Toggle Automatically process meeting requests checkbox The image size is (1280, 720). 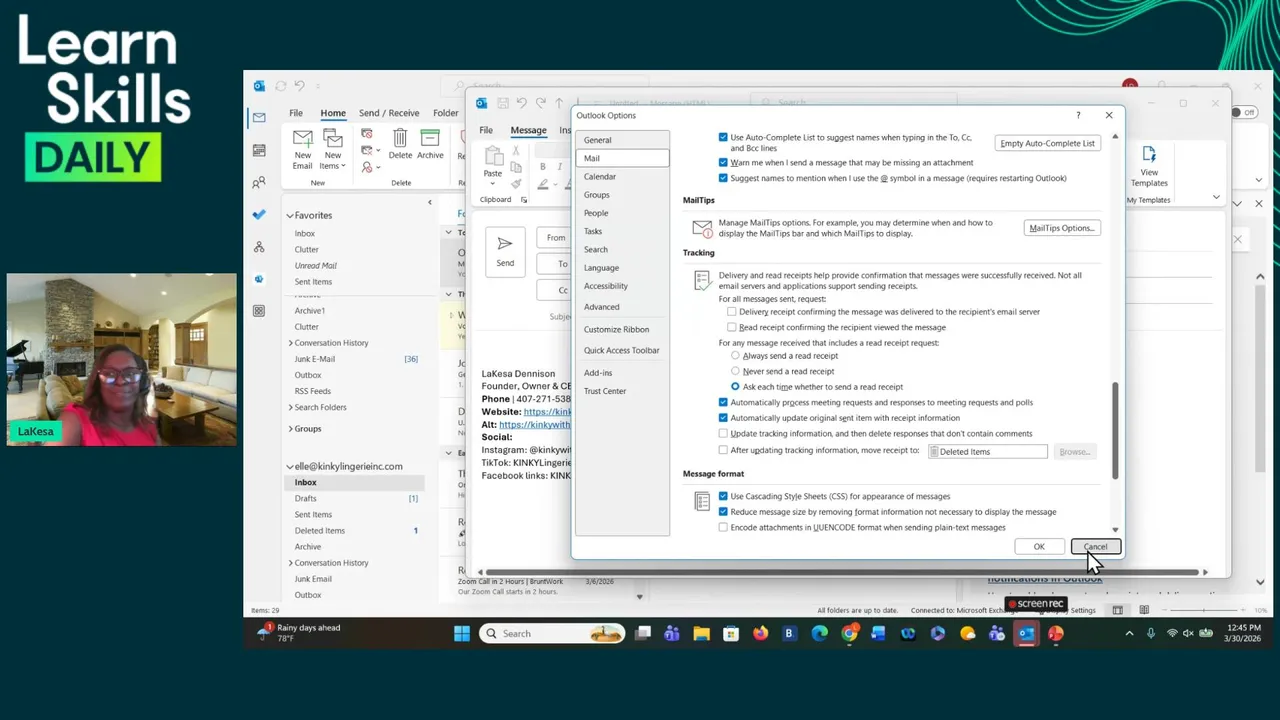point(723,402)
